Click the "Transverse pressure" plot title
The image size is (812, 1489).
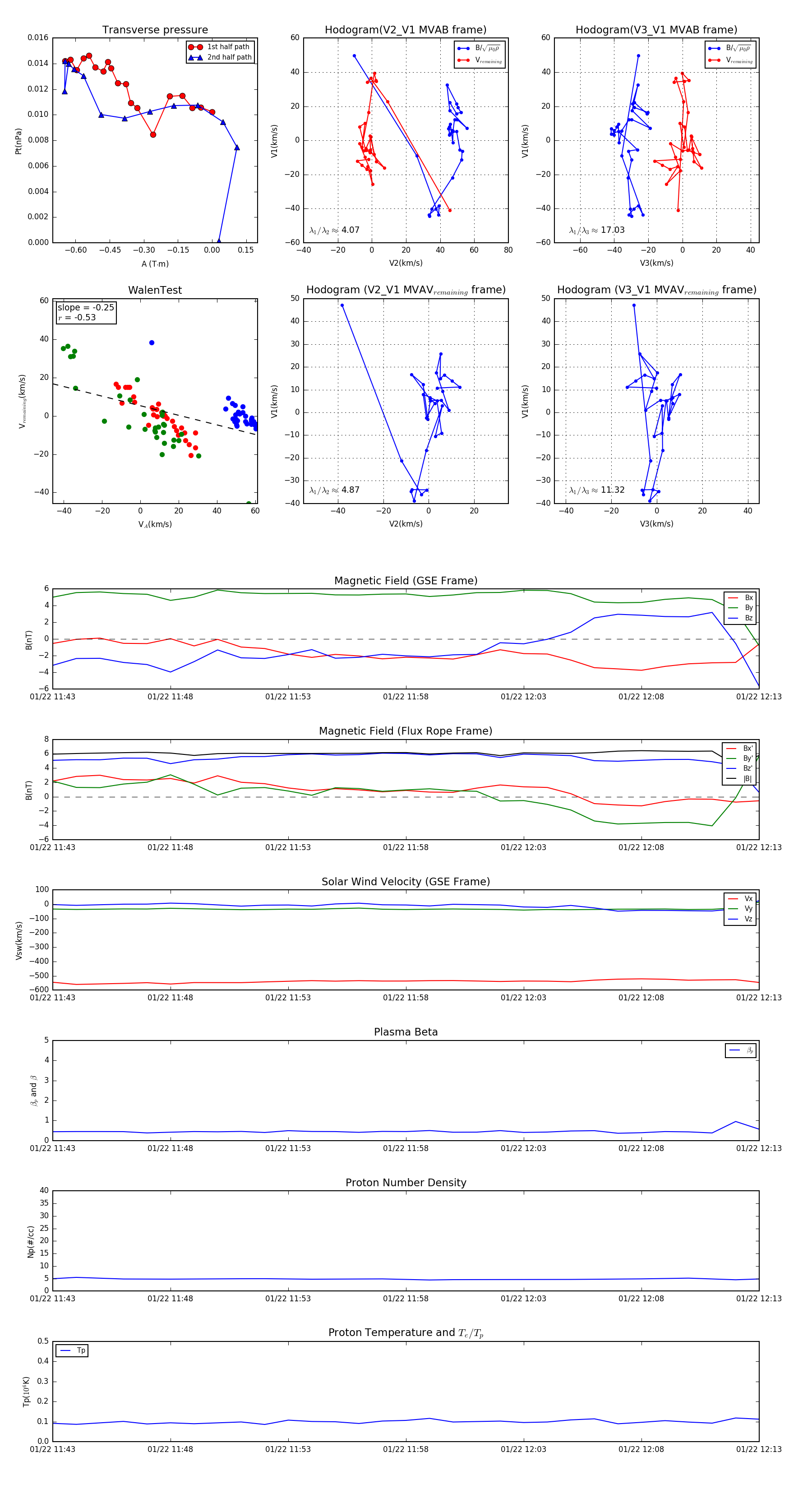click(155, 30)
